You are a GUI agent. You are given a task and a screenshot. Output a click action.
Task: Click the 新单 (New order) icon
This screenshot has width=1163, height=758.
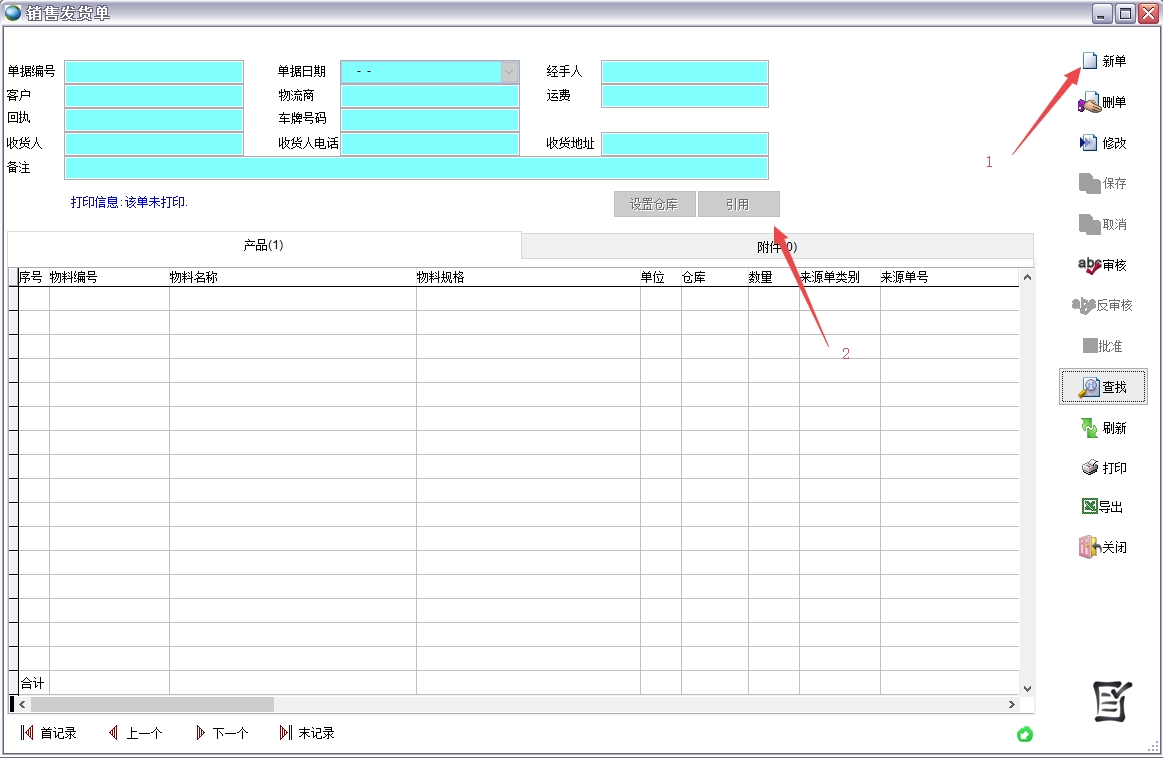(x=1090, y=62)
